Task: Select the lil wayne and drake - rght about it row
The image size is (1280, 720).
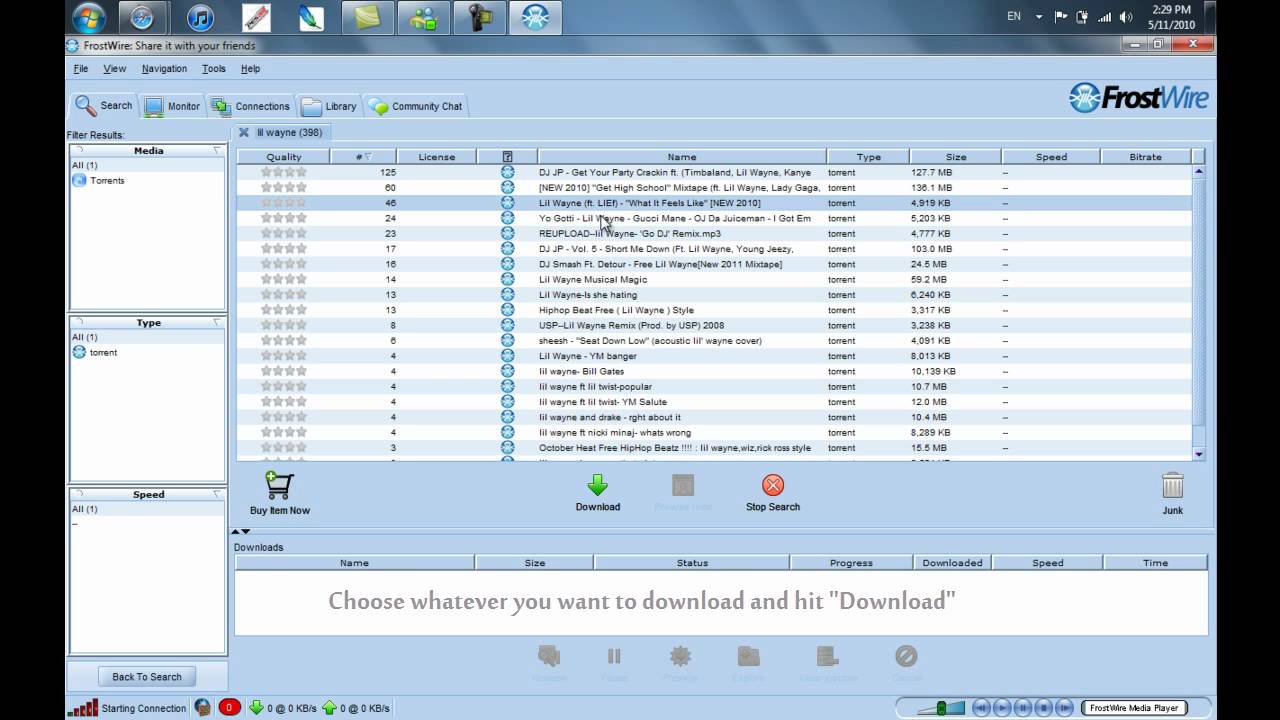Action: point(714,417)
